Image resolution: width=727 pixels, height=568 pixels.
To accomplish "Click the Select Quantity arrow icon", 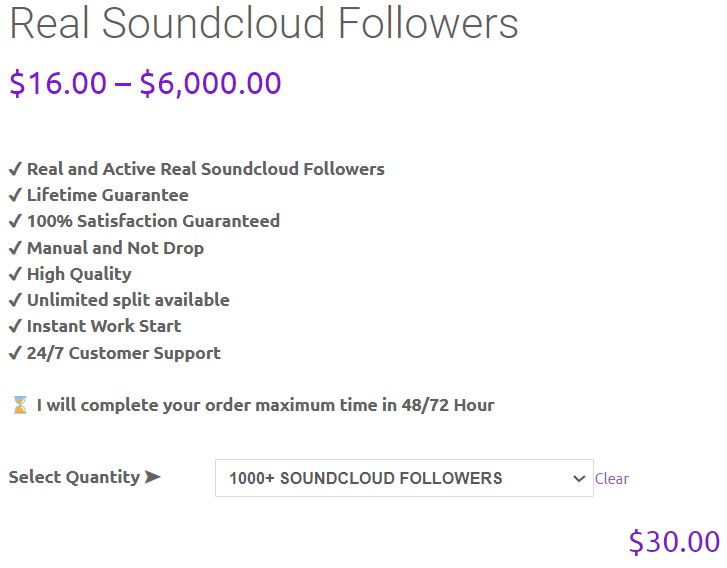I will pyautogui.click(x=153, y=476).
